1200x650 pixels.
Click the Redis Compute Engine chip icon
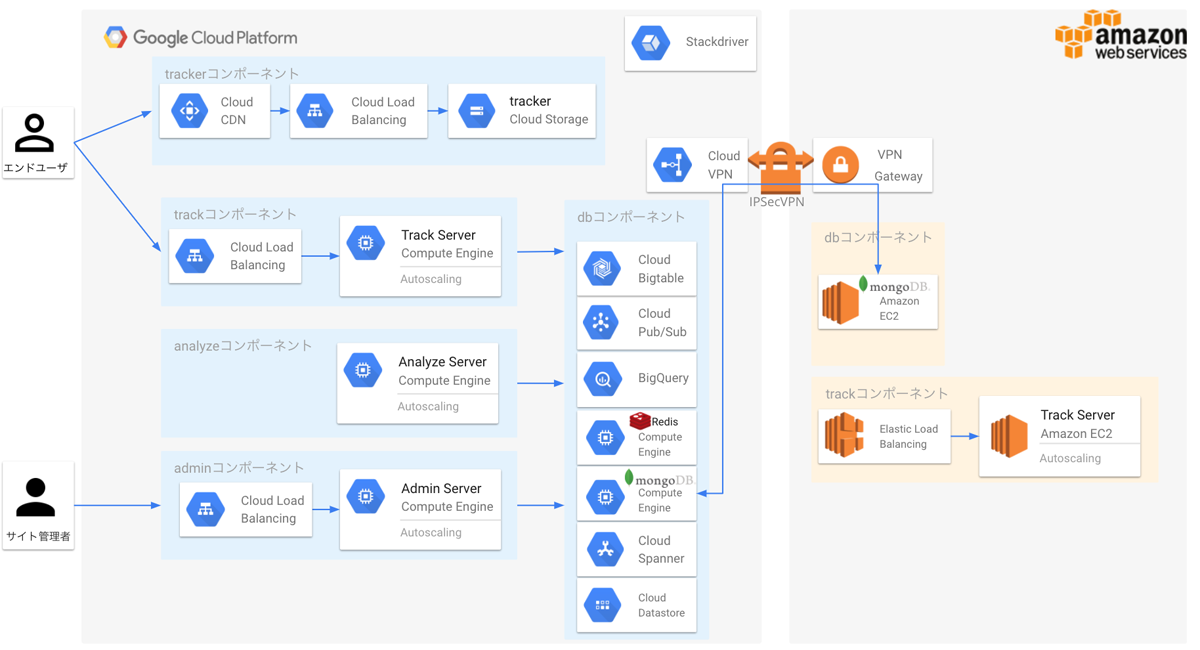(x=605, y=437)
